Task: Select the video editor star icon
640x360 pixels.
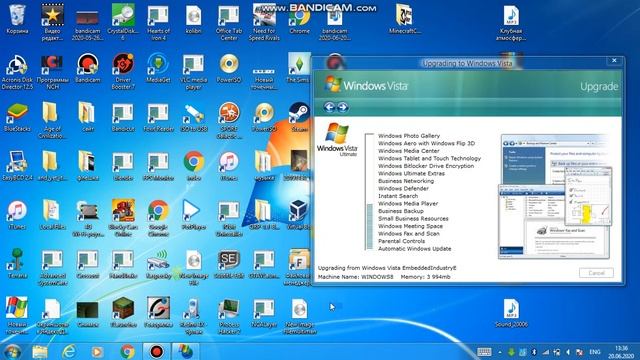Action: coord(52,22)
